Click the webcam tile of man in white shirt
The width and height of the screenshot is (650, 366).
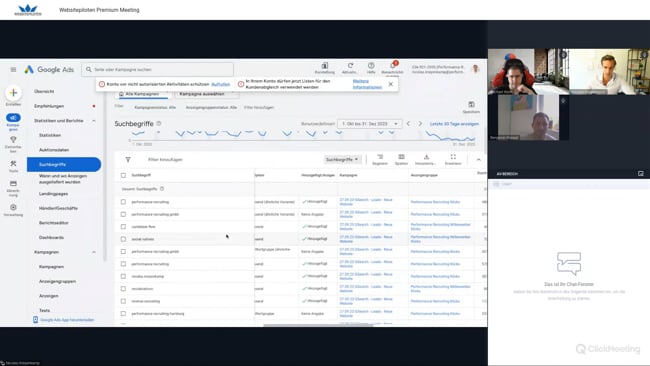609,72
